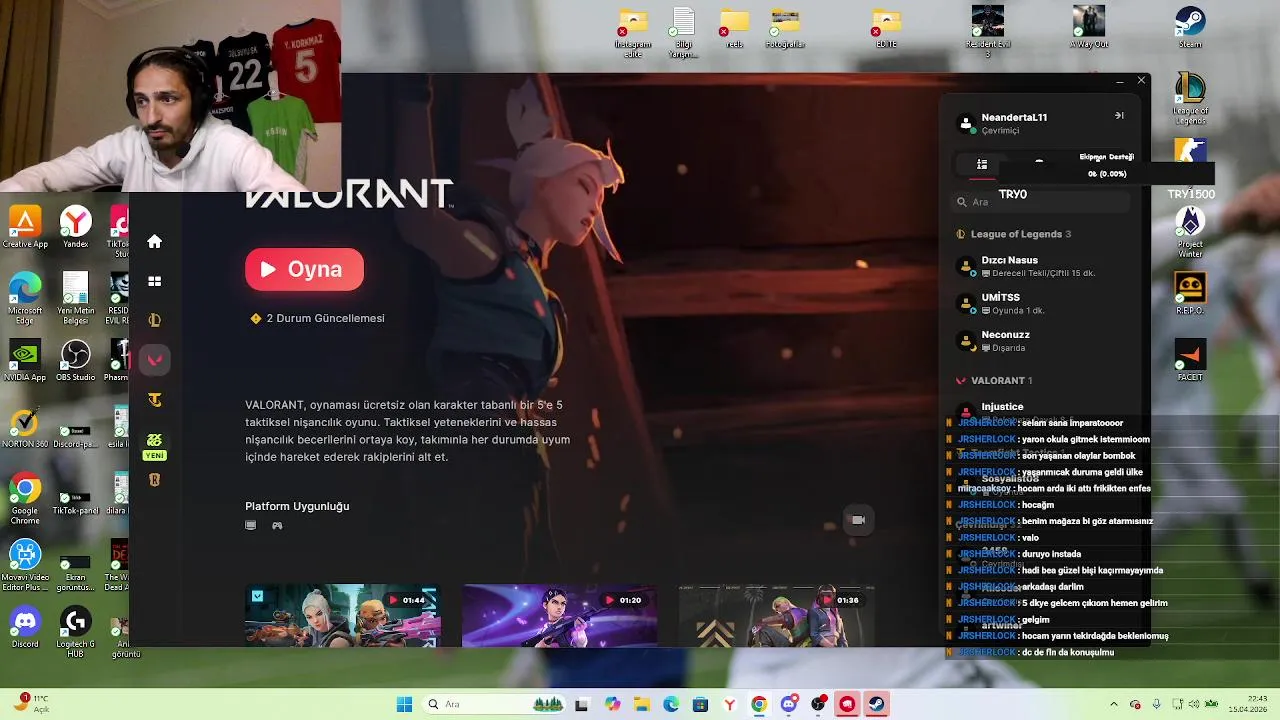Screen dimensions: 1280x720
Task: Select friend Neconuzz
Action: 1040,340
